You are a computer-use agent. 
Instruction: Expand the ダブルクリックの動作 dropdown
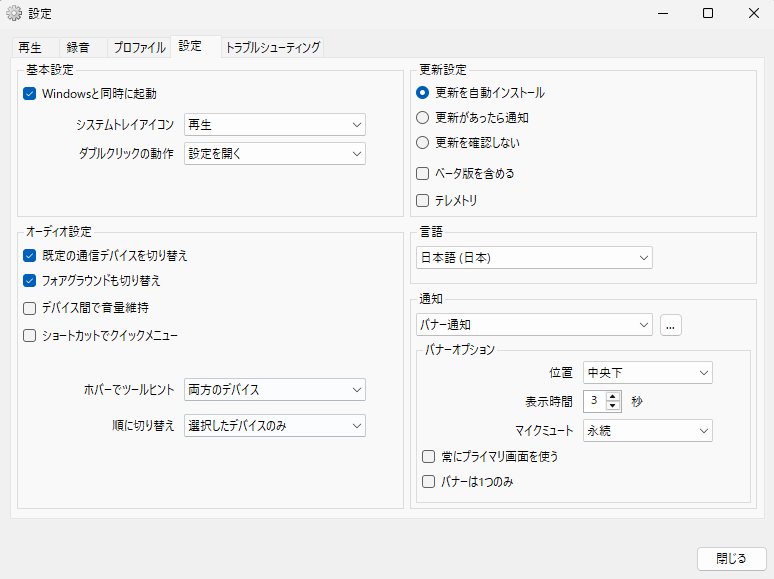click(x=275, y=154)
